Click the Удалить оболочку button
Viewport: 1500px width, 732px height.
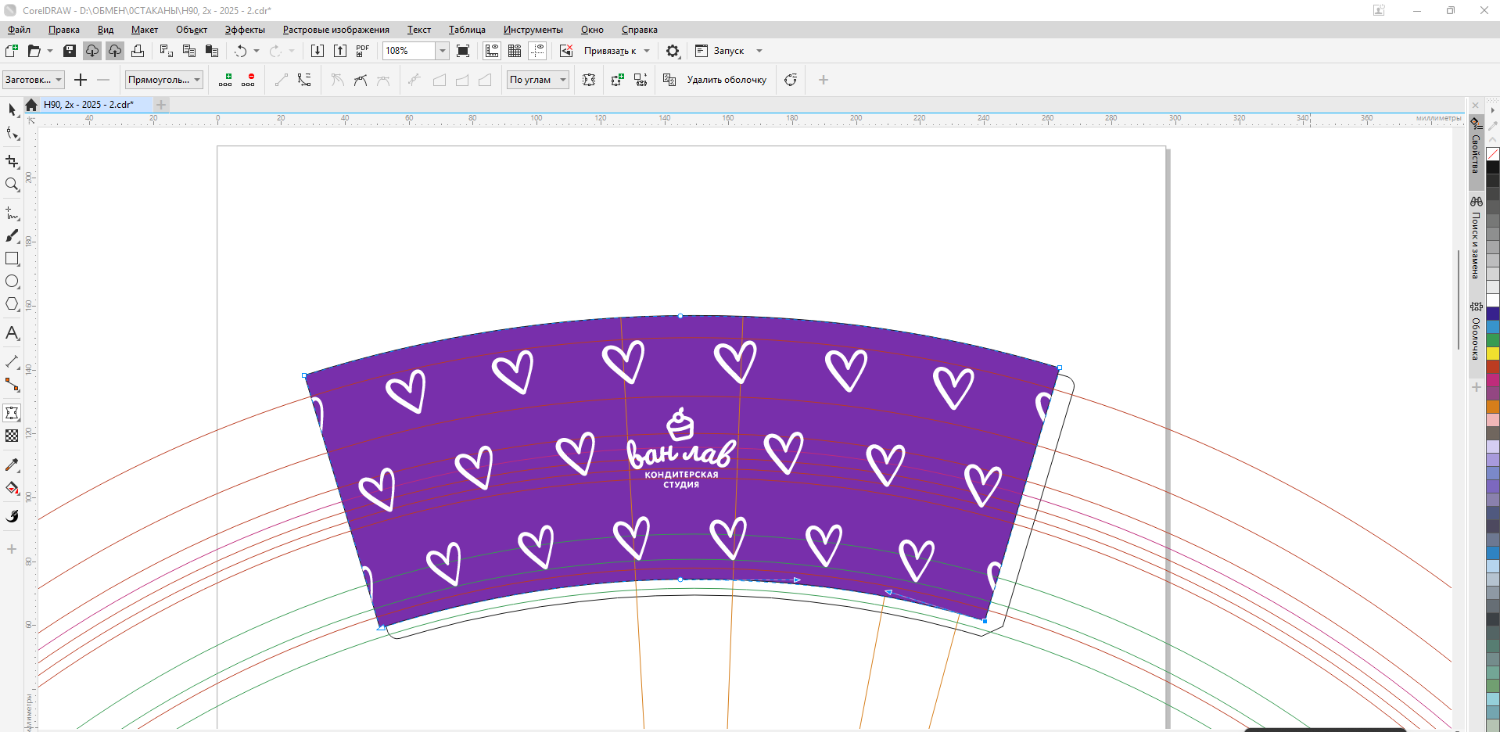(x=726, y=80)
